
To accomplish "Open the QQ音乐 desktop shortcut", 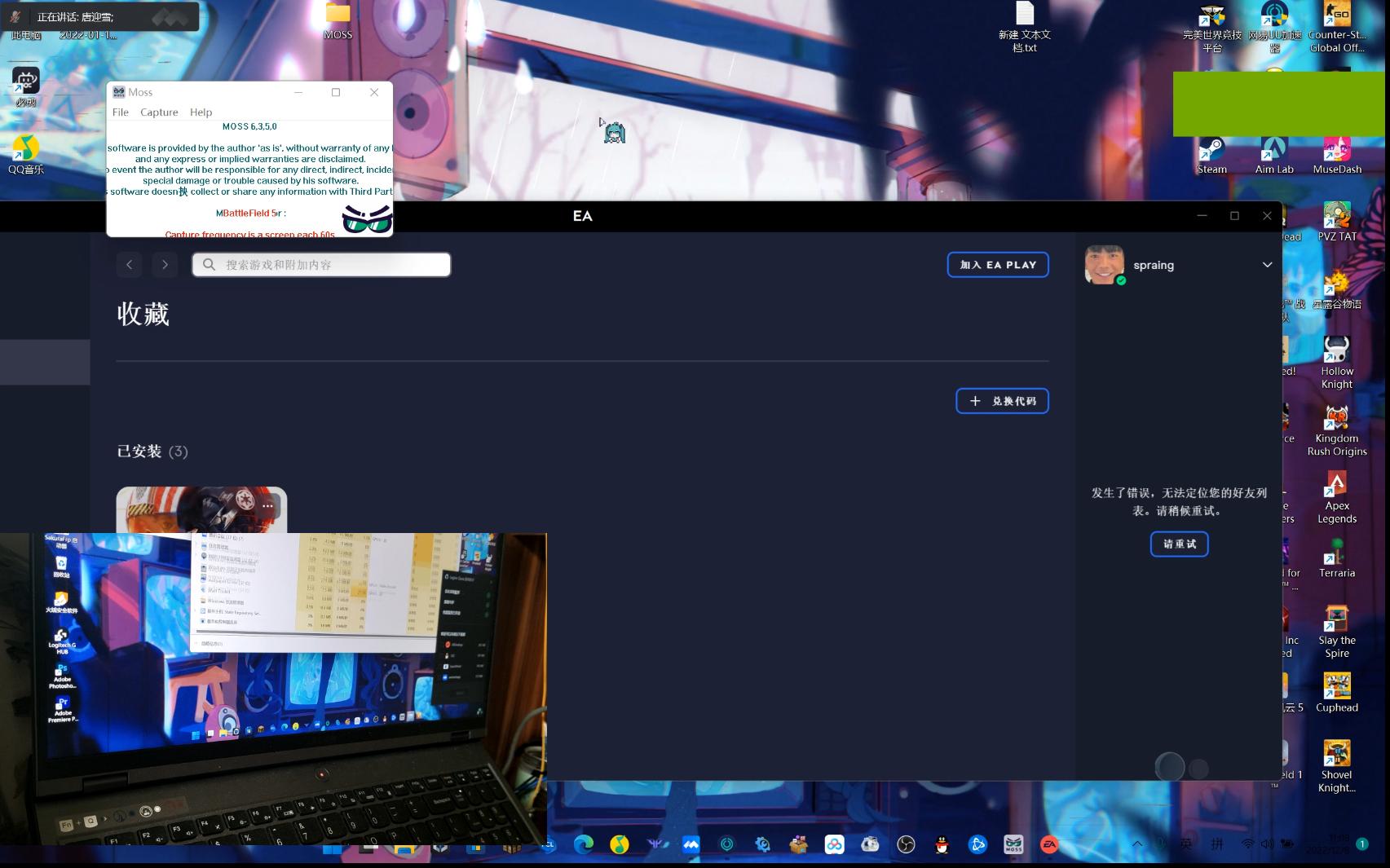I will coord(26,155).
